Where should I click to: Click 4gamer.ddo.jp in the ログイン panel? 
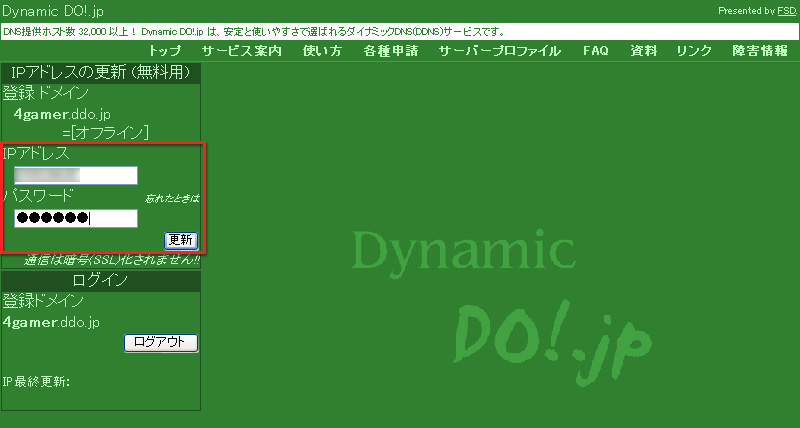pyautogui.click(x=51, y=322)
